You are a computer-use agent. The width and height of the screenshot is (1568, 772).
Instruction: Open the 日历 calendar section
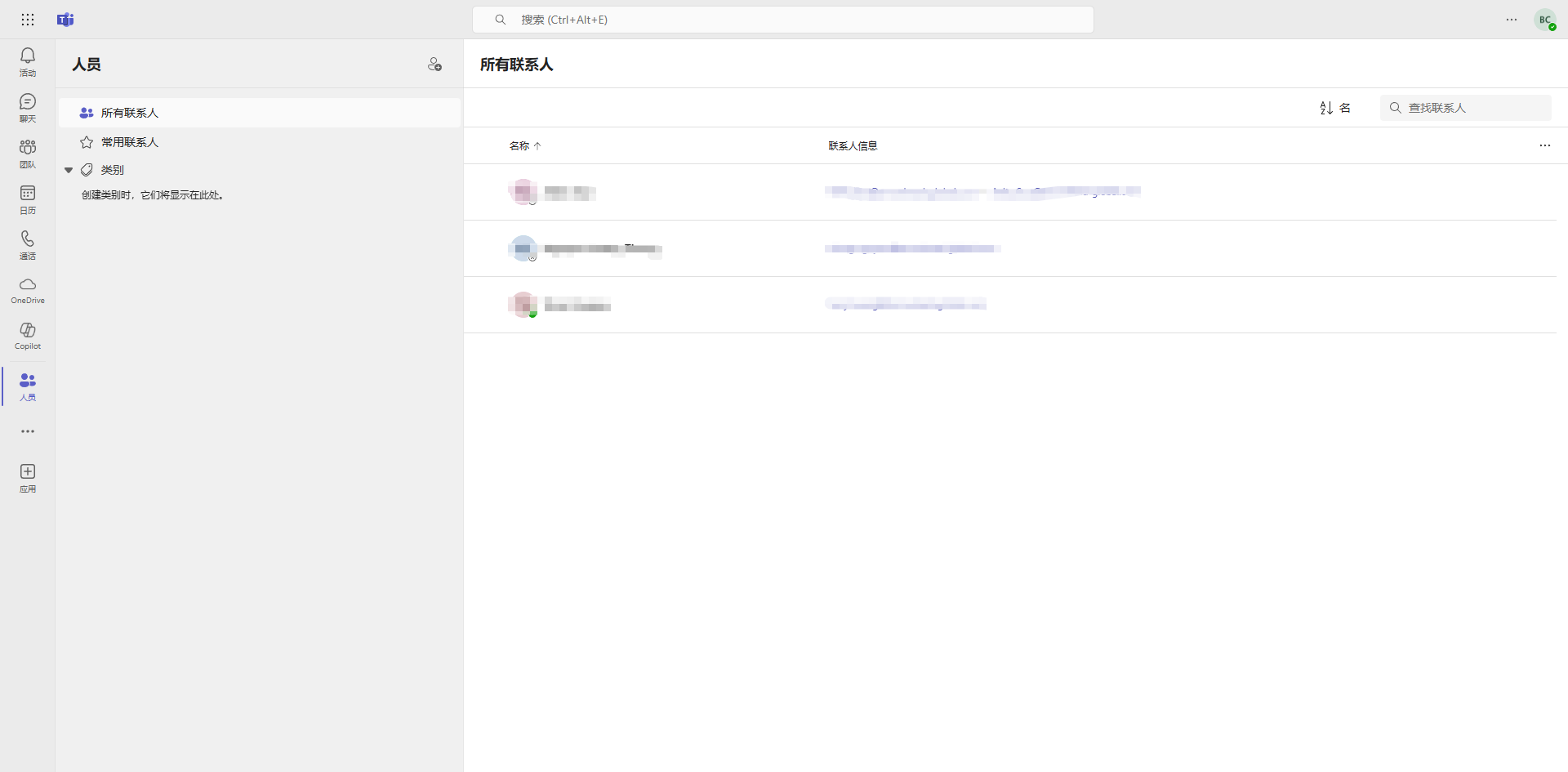coord(28,199)
